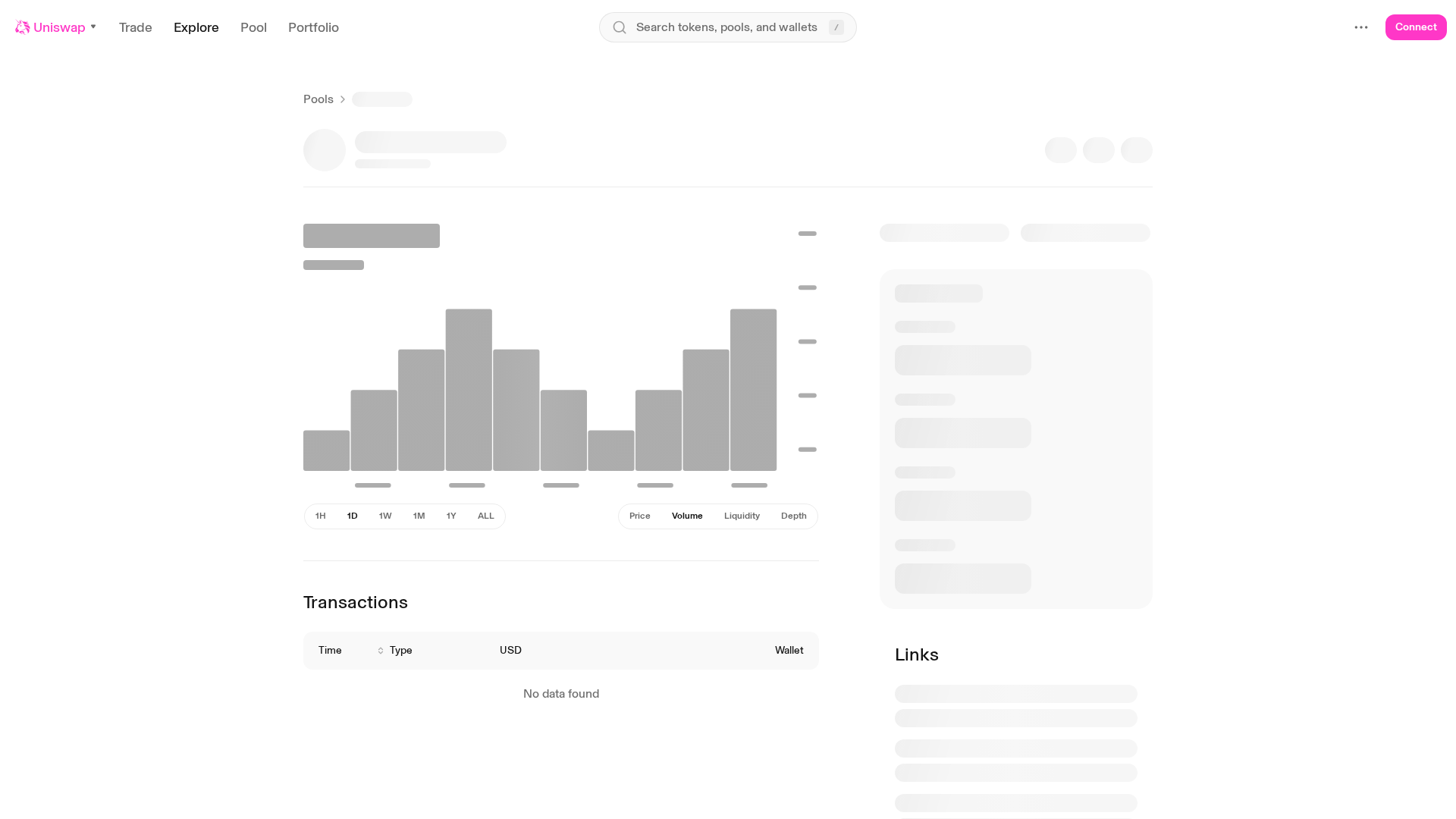
Task: Click the Connect wallet button
Action: 1416,27
